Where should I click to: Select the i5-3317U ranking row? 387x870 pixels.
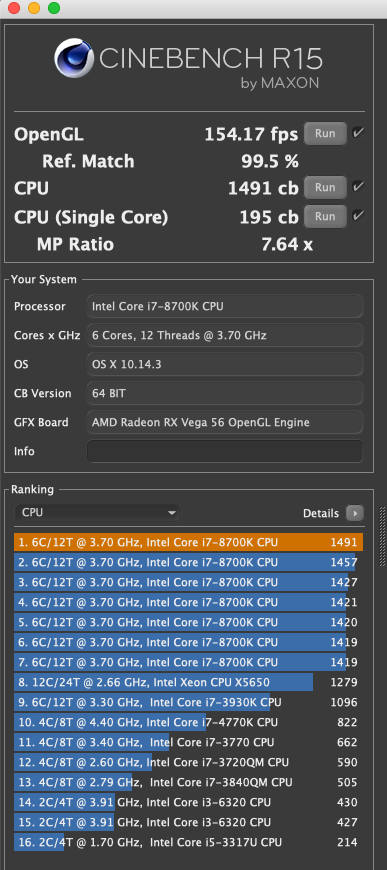click(188, 842)
